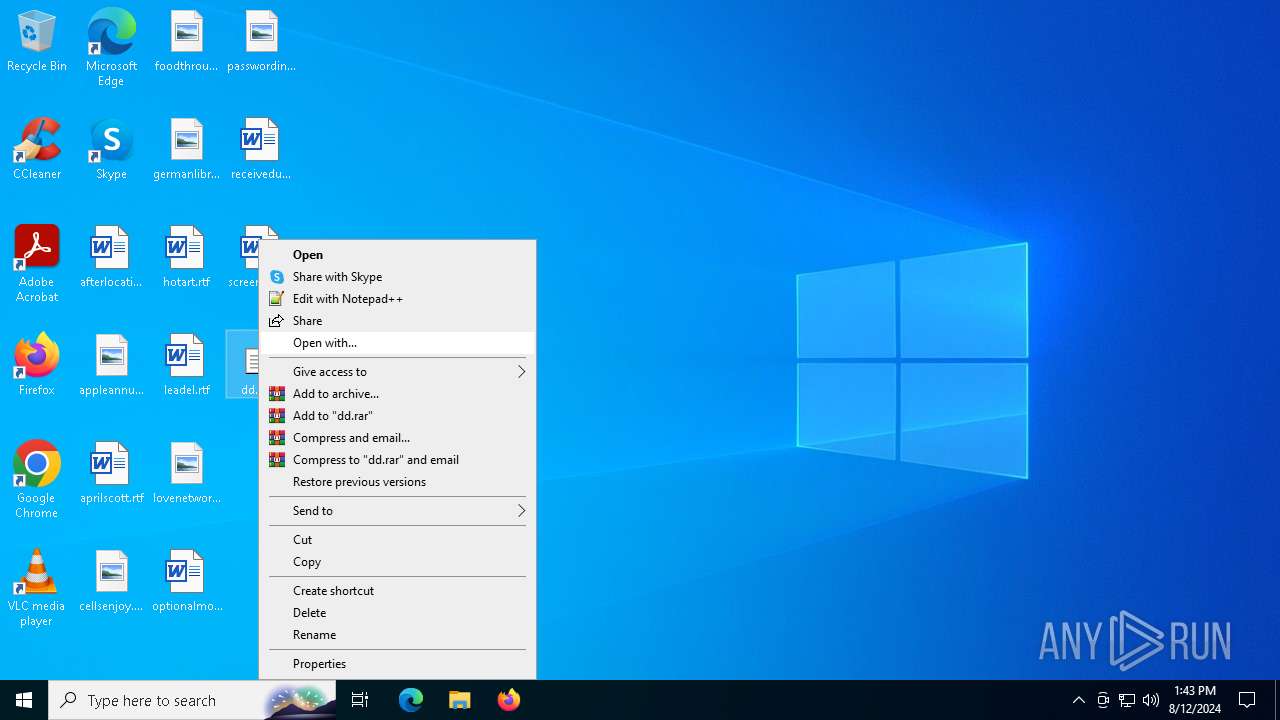
Task: Select the VLC media player shortcut
Action: click(x=37, y=588)
